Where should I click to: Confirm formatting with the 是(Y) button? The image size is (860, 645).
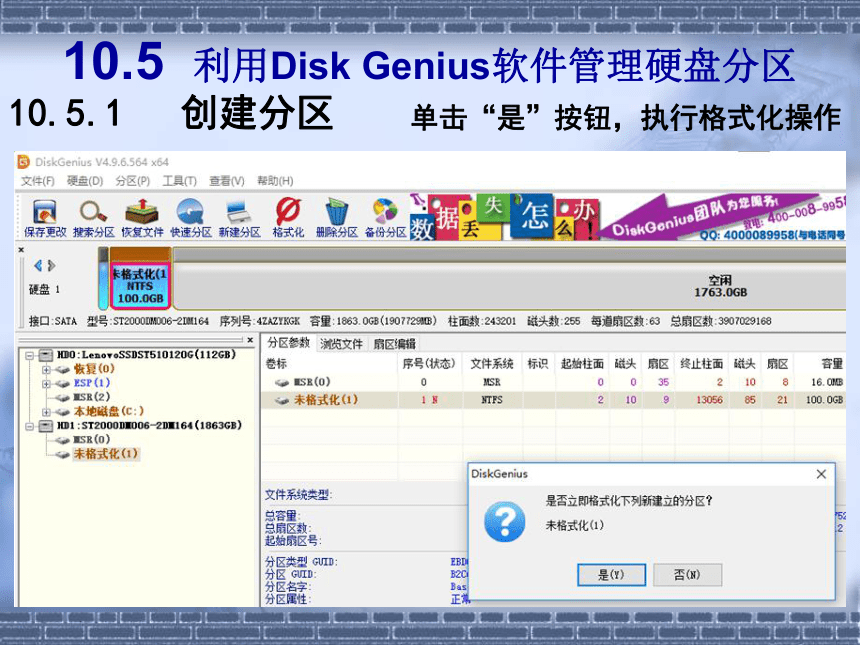(x=611, y=575)
